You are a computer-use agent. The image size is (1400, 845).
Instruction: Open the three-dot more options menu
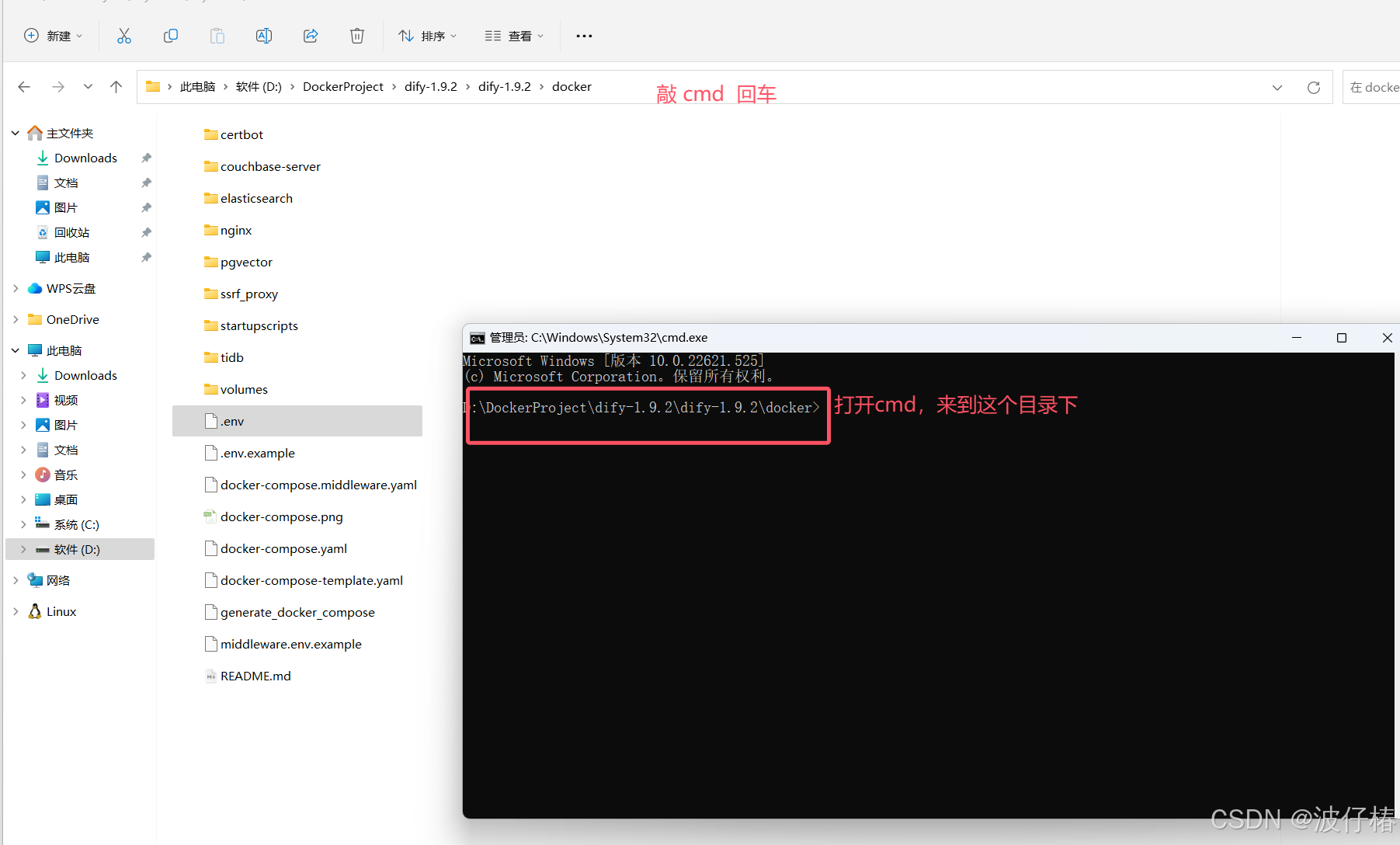(x=584, y=36)
